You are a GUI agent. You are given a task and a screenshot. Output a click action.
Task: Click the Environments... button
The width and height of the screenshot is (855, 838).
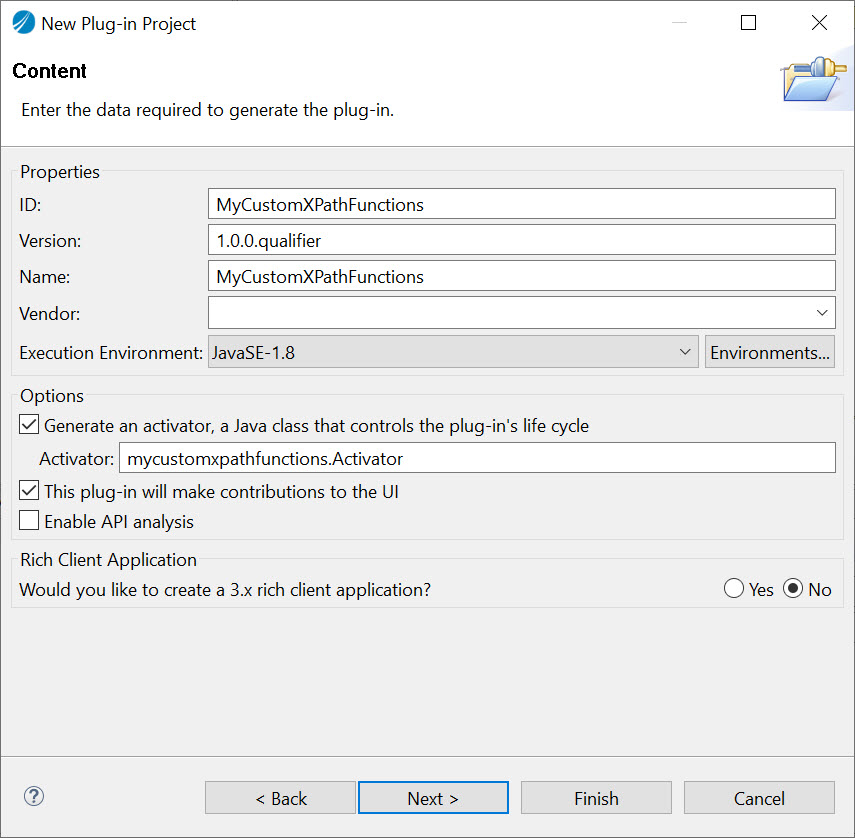pos(769,352)
